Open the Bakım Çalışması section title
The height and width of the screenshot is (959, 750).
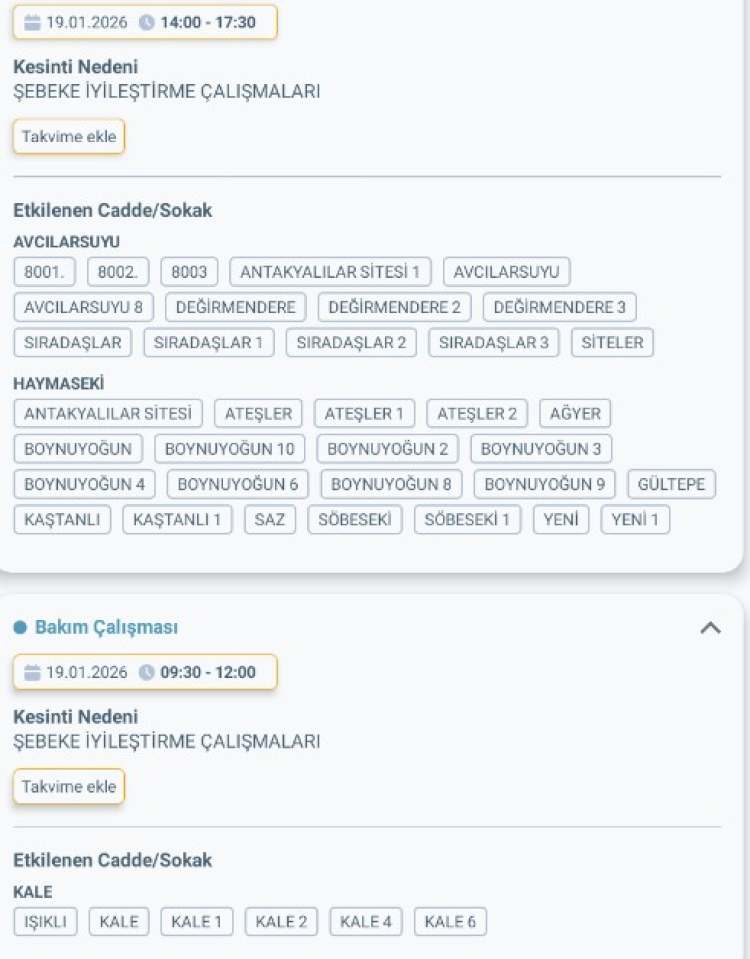(106, 628)
